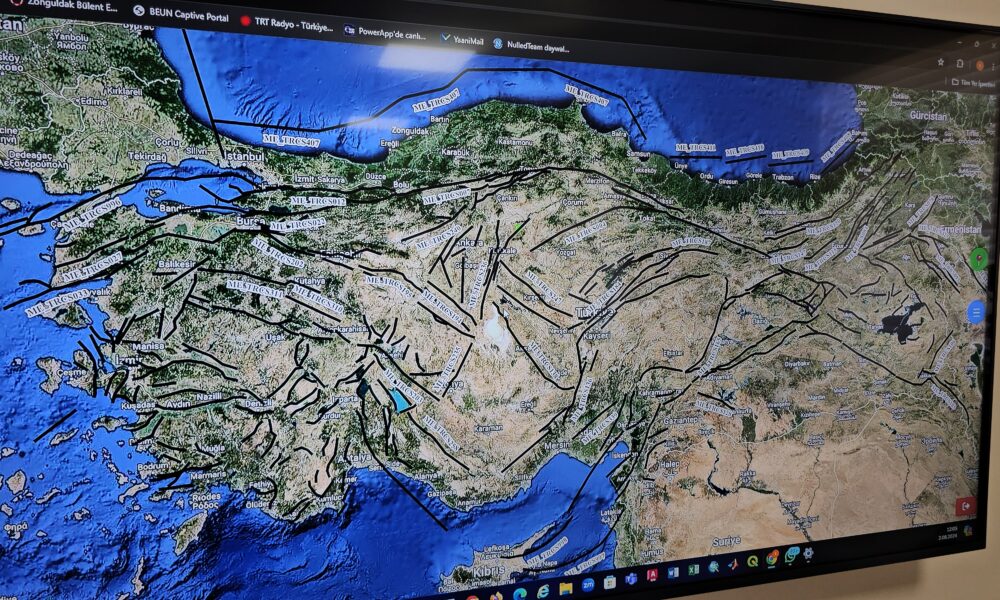This screenshot has height=600, width=1000.
Task: Click the Chrome icon in taskbar
Action: (772, 558)
